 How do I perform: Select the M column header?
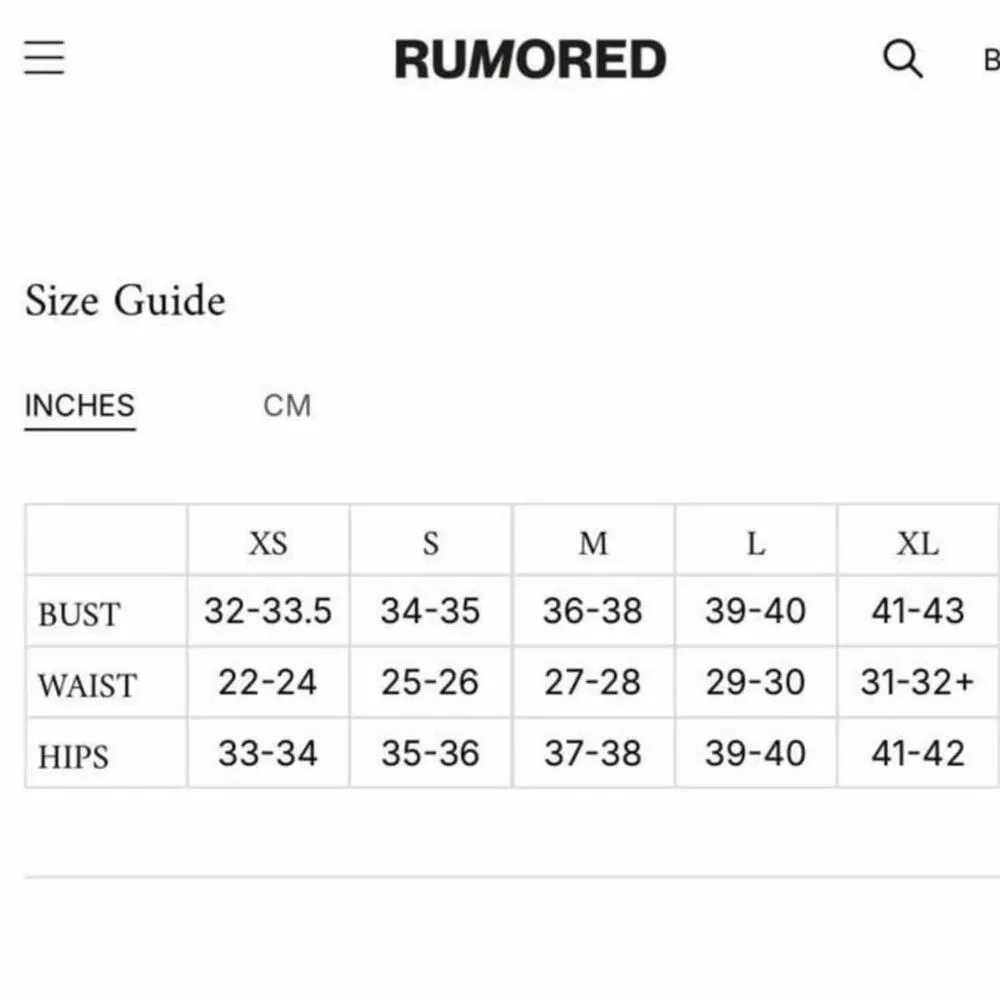click(593, 543)
